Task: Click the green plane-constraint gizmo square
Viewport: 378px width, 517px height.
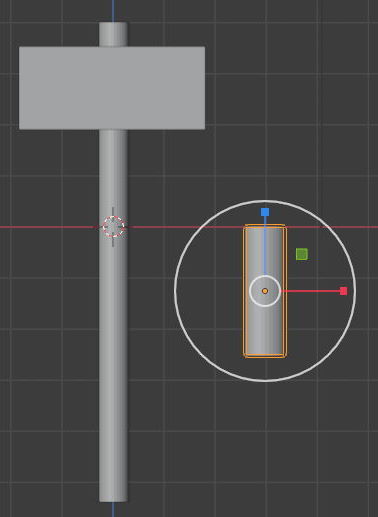Action: click(x=302, y=254)
